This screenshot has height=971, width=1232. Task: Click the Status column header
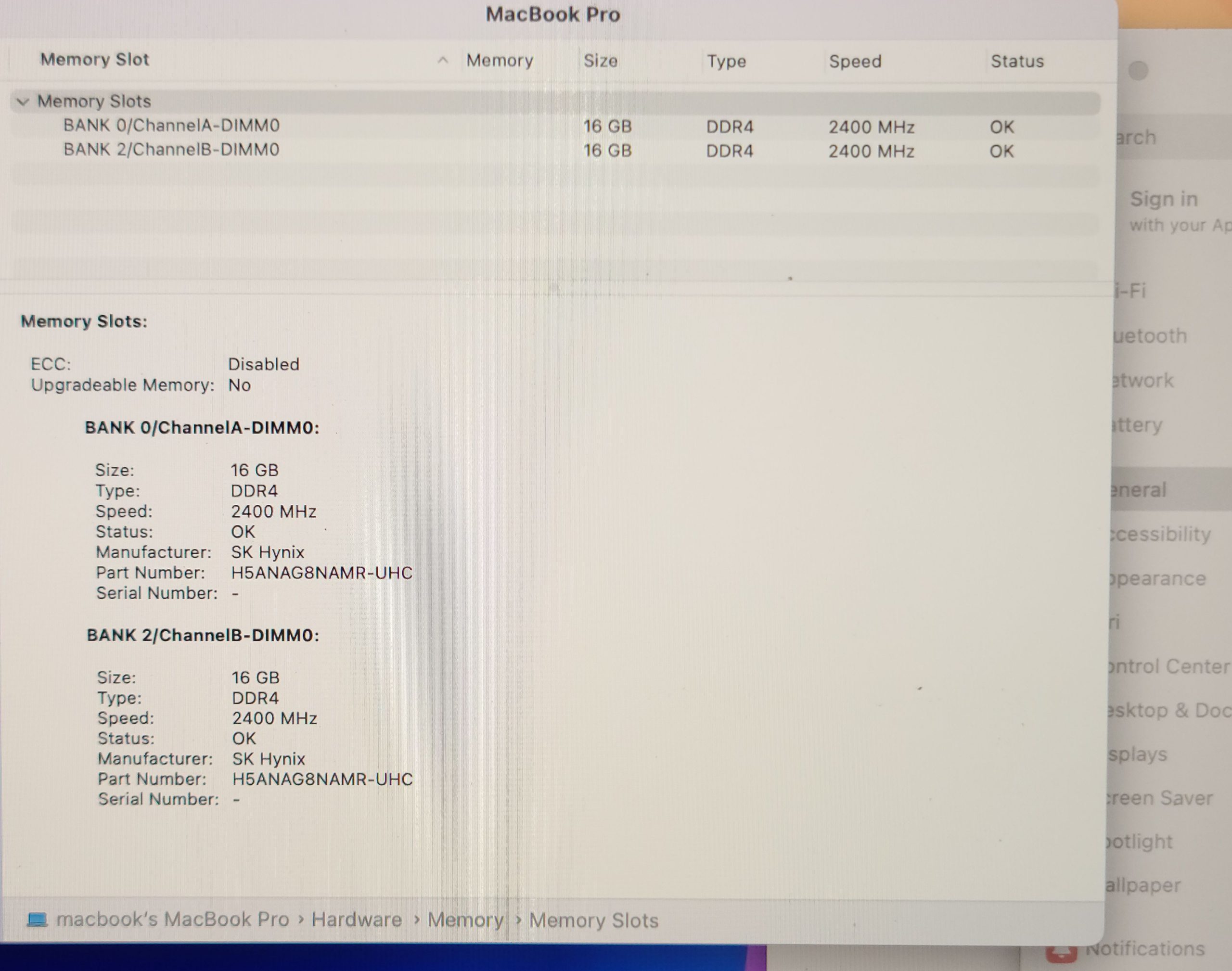[1016, 62]
